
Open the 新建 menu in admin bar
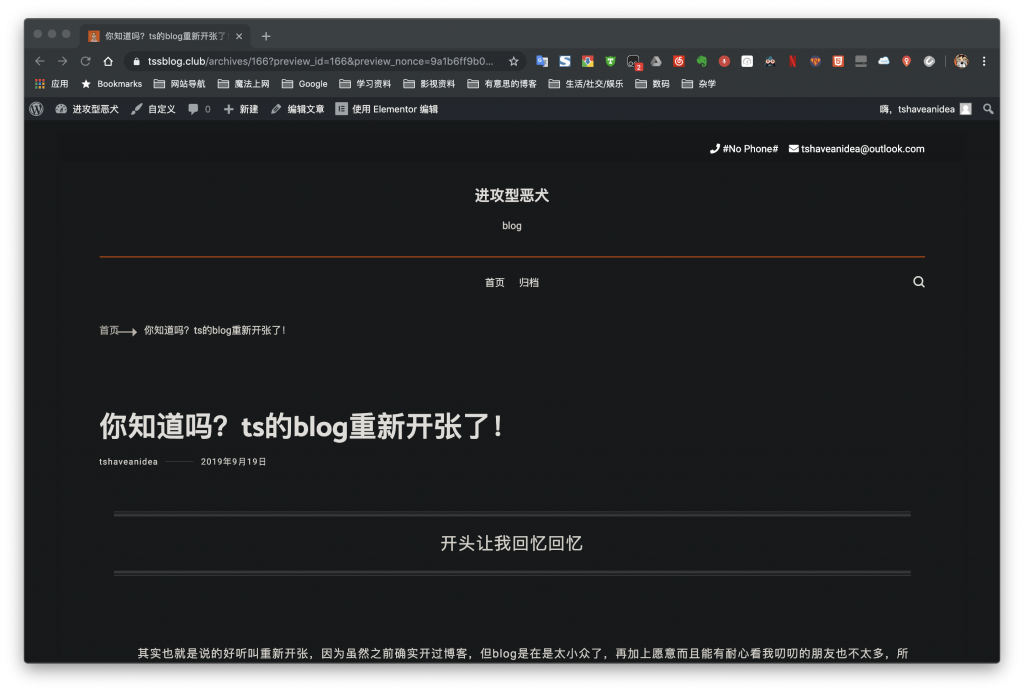[241, 109]
